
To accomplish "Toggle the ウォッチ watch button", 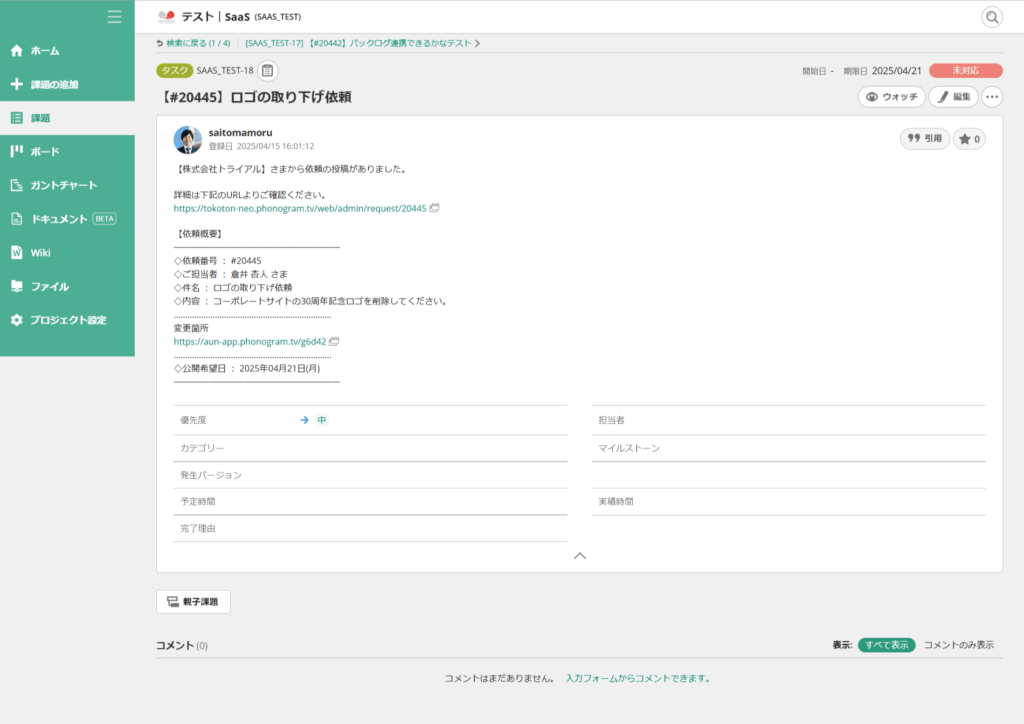I will [891, 97].
